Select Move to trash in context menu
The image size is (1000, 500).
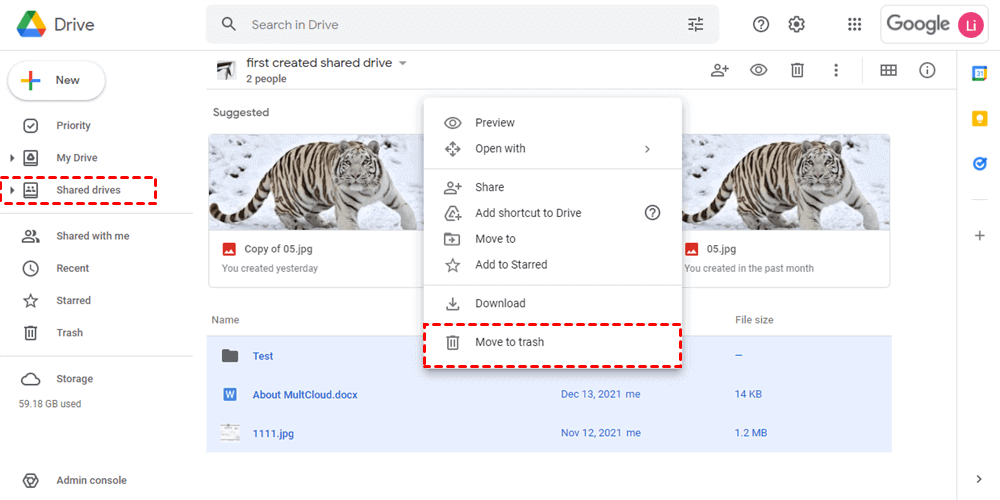point(510,342)
